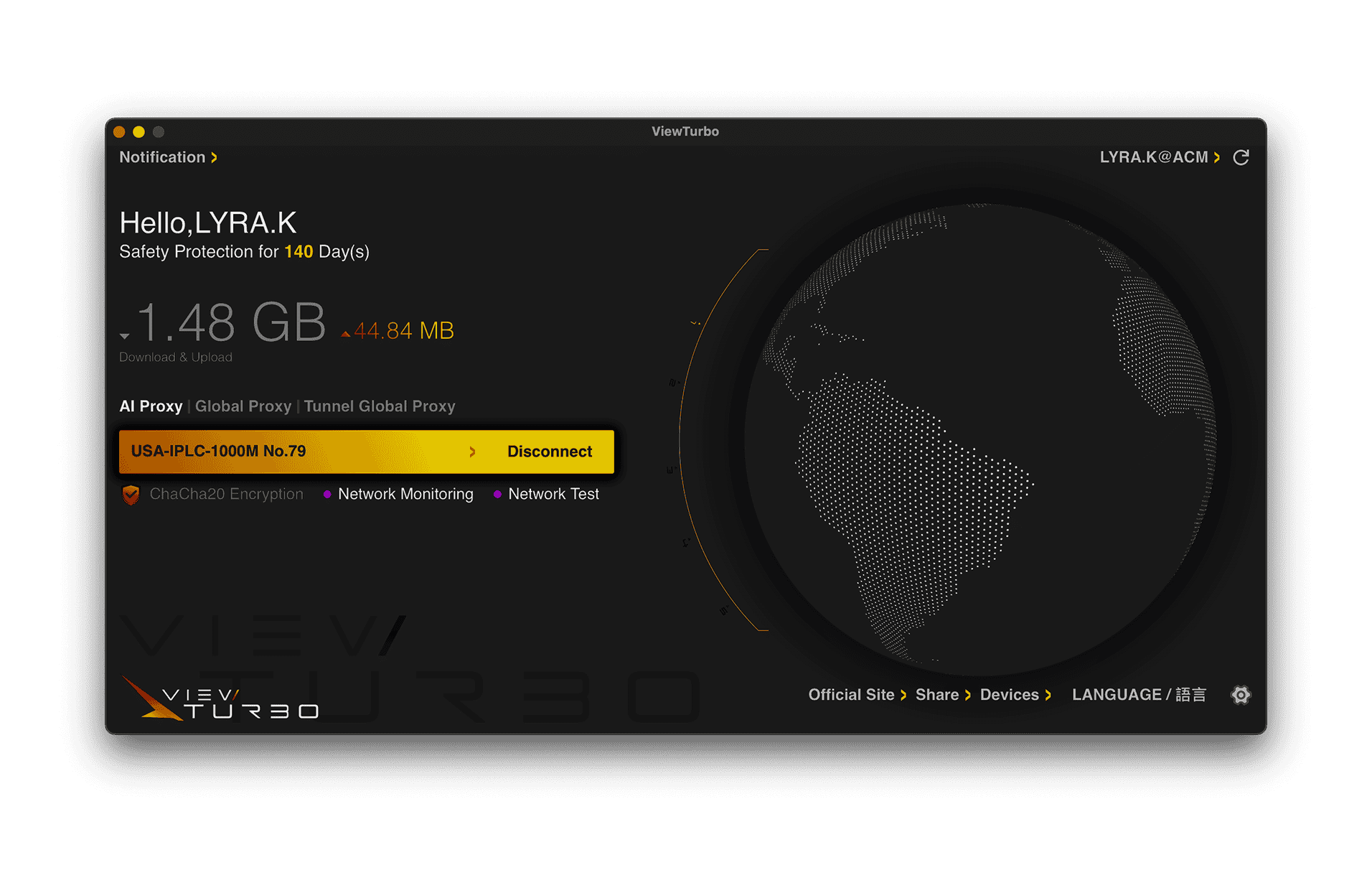The image size is (1372, 888).
Task: Click the ChaCha20 Encryption shield icon
Action: pyautogui.click(x=131, y=495)
